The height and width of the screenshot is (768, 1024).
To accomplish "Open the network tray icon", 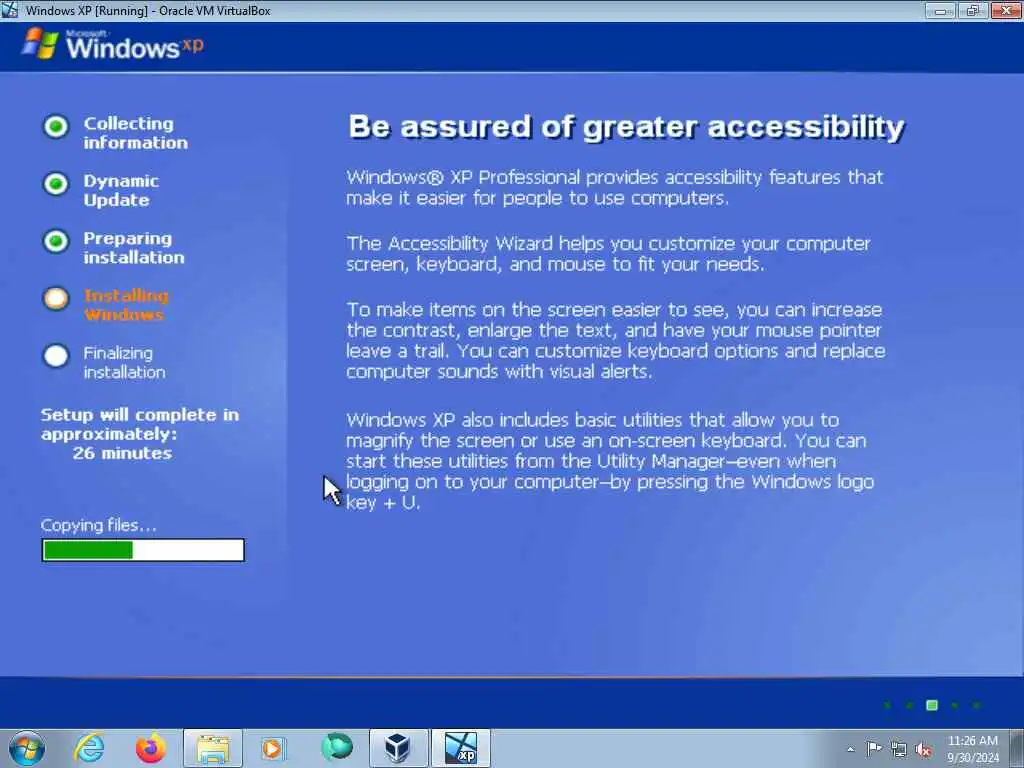I will (899, 750).
